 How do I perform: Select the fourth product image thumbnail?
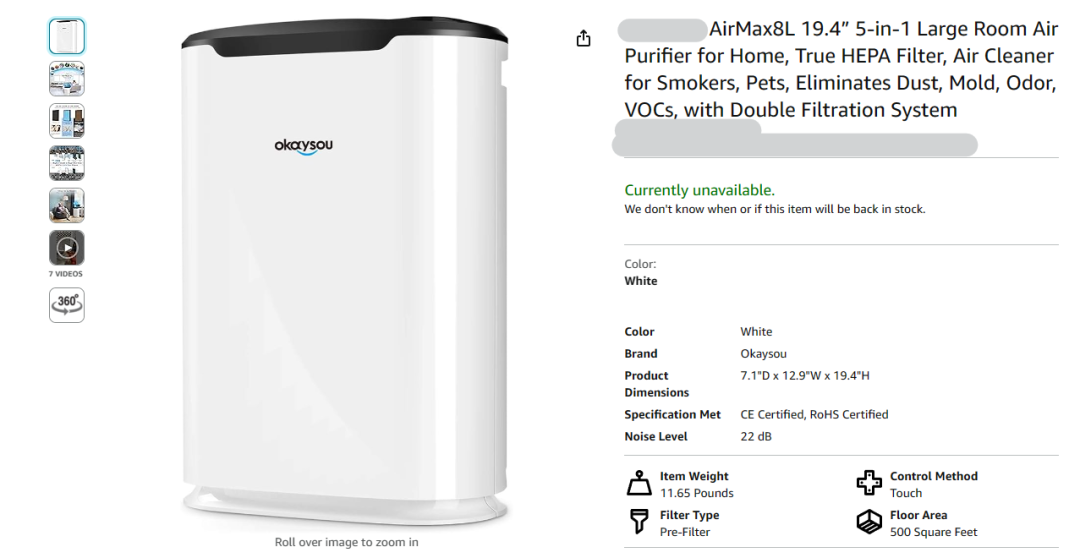coord(67,163)
